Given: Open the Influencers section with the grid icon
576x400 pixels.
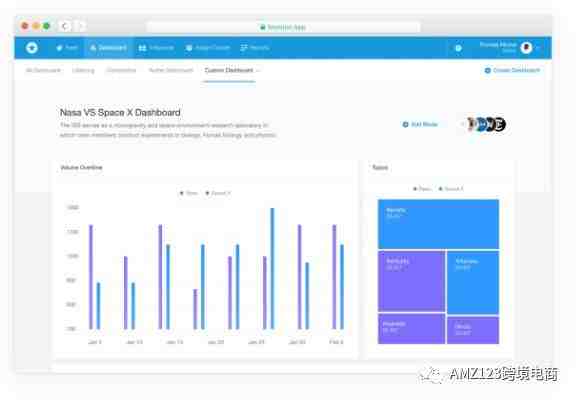Looking at the screenshot, I should [156, 48].
